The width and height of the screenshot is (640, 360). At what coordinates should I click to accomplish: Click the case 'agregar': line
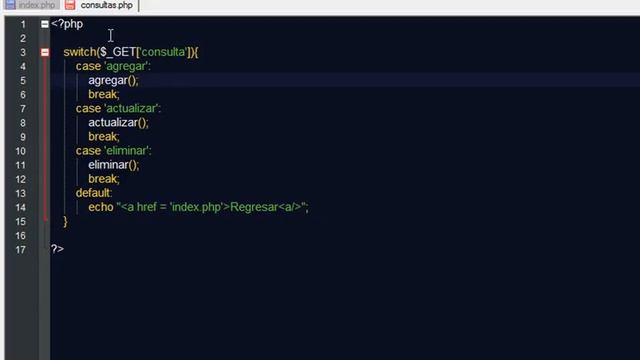113,66
